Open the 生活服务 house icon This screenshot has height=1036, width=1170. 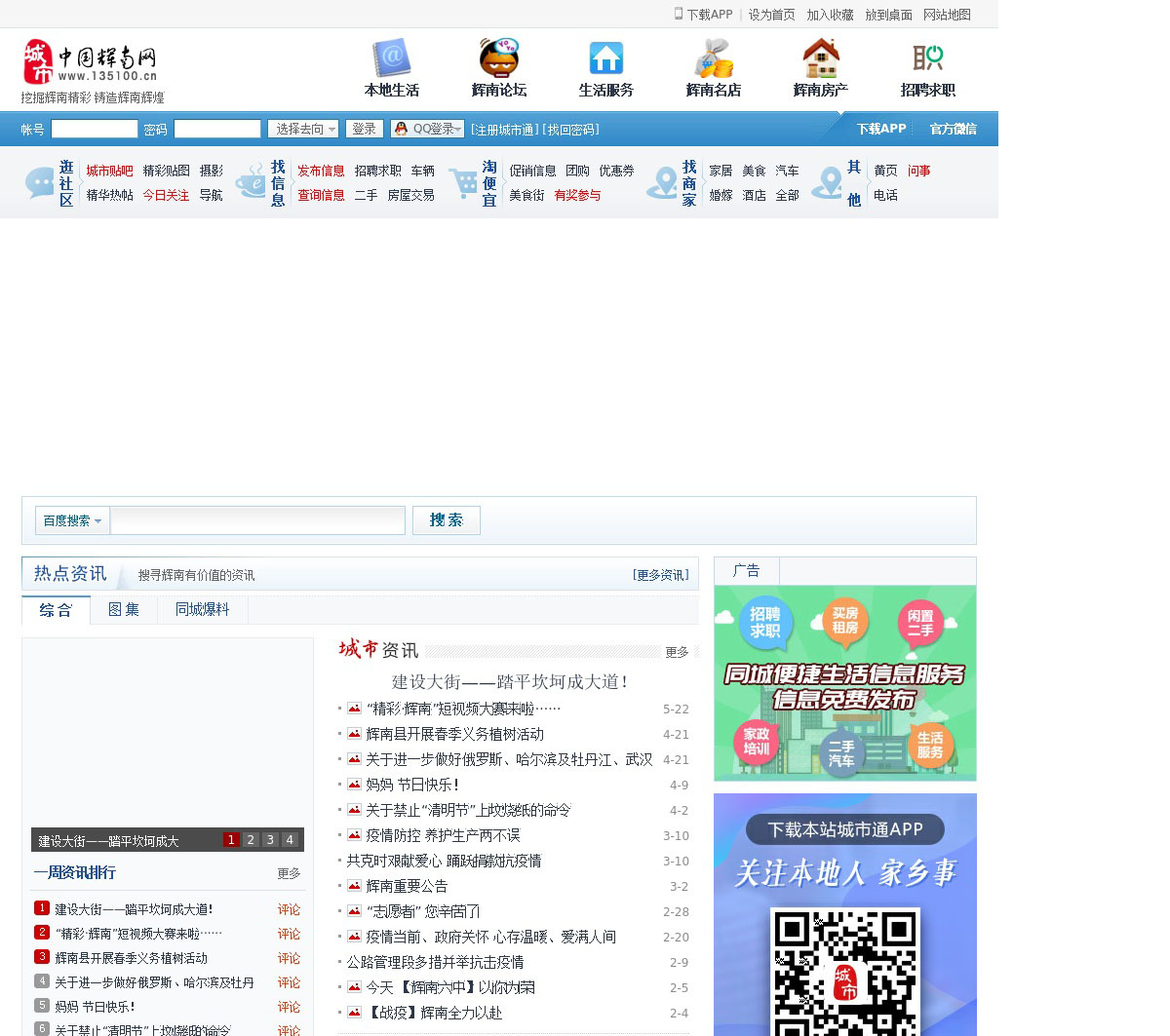(606, 58)
